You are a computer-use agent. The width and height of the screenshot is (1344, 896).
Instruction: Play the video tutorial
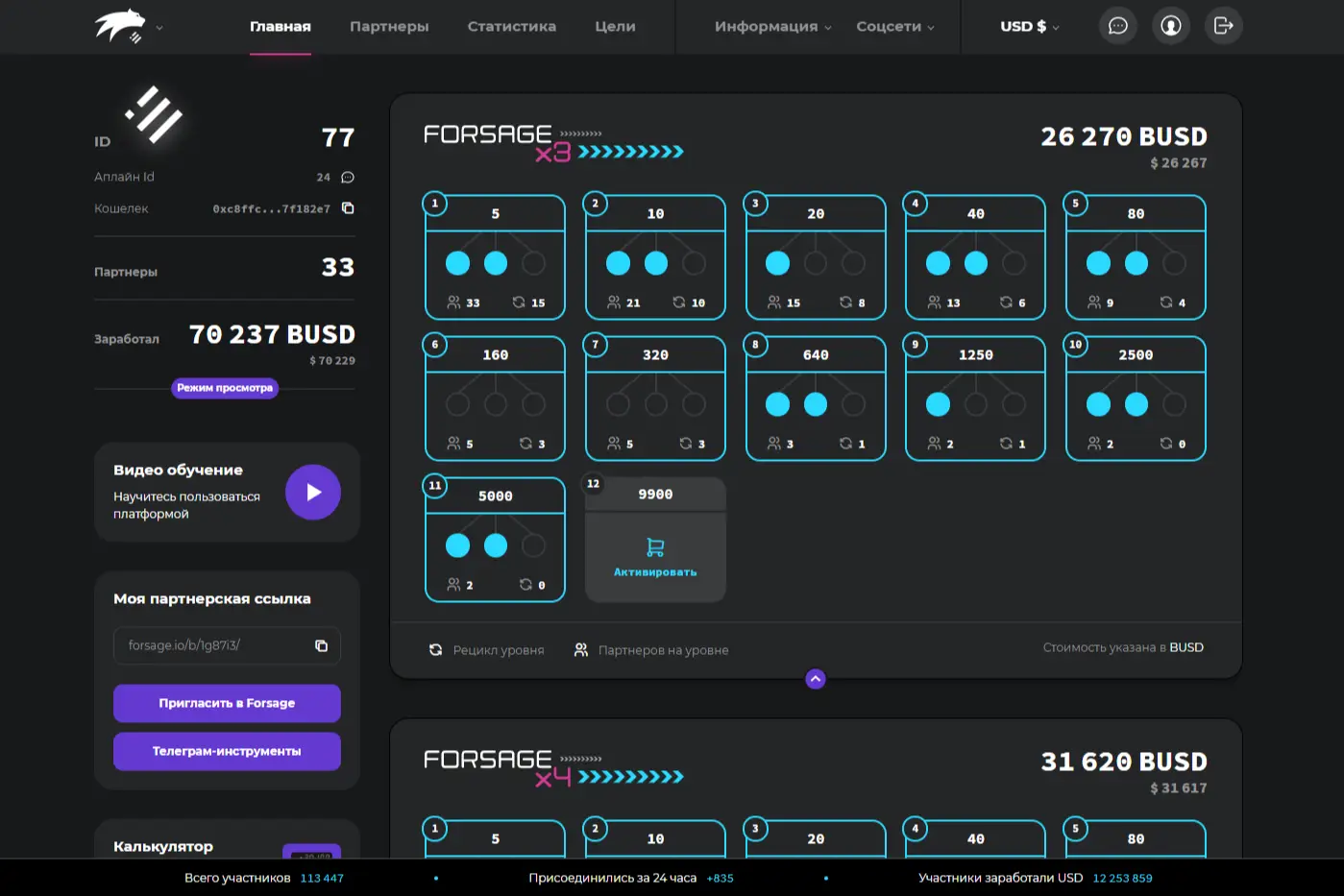point(313,492)
